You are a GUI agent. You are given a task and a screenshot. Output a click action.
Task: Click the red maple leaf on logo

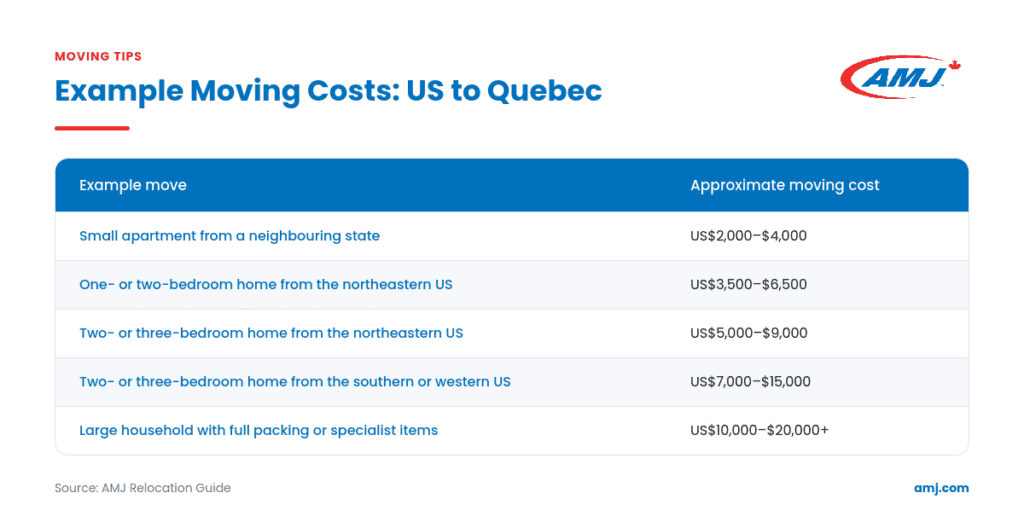(x=955, y=65)
